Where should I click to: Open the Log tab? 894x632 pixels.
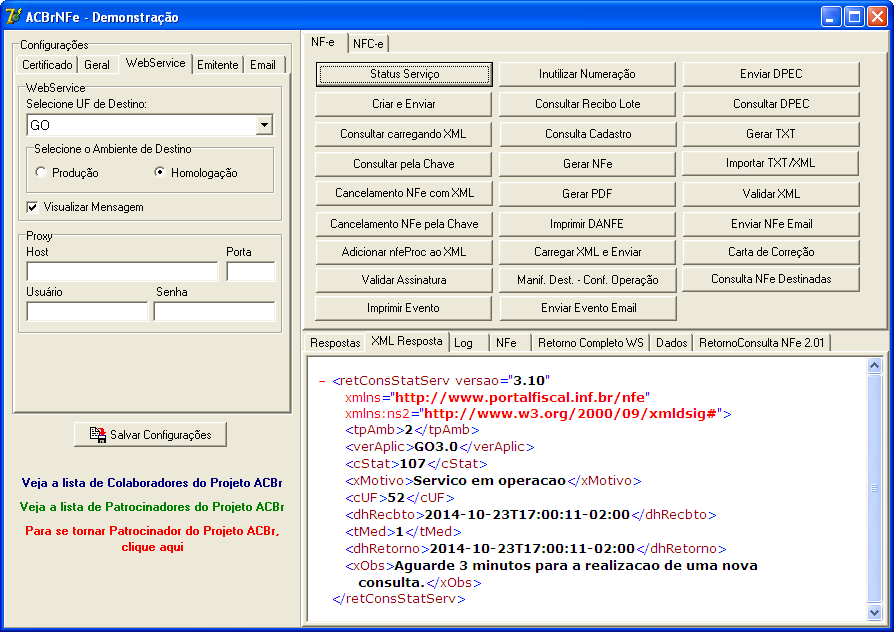click(x=463, y=343)
